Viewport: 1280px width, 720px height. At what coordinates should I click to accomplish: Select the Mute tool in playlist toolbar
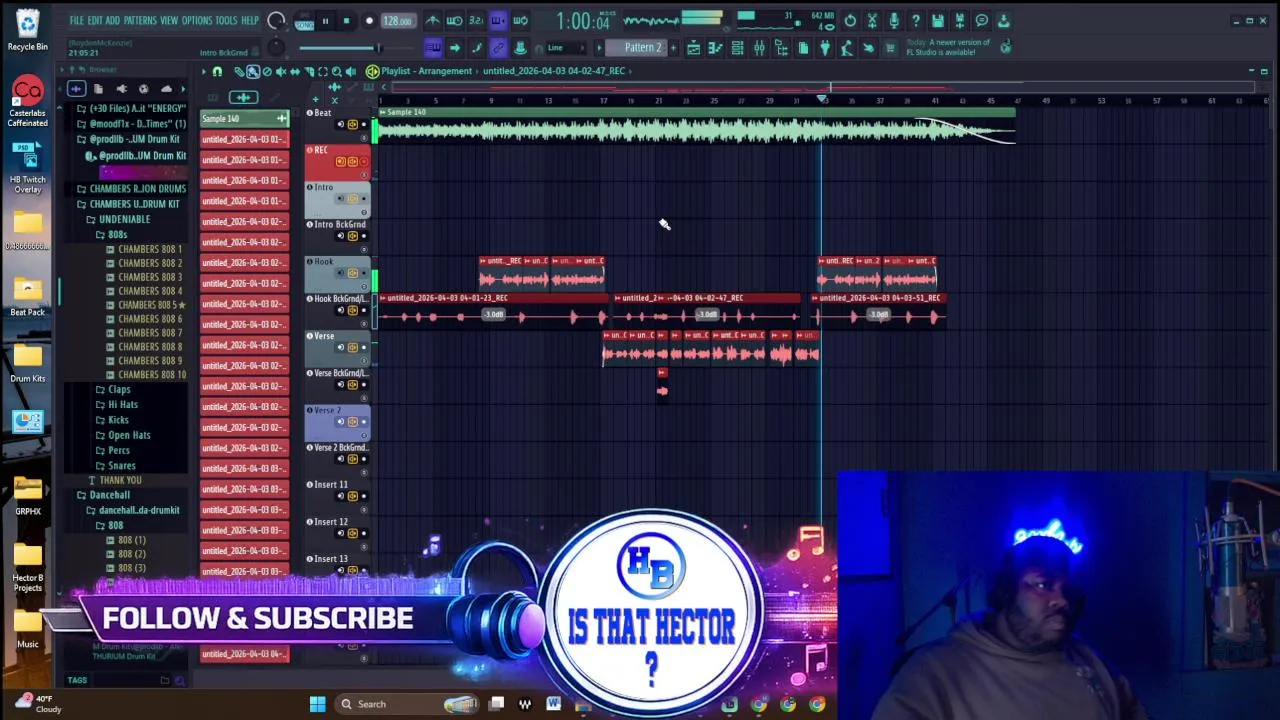pos(280,71)
